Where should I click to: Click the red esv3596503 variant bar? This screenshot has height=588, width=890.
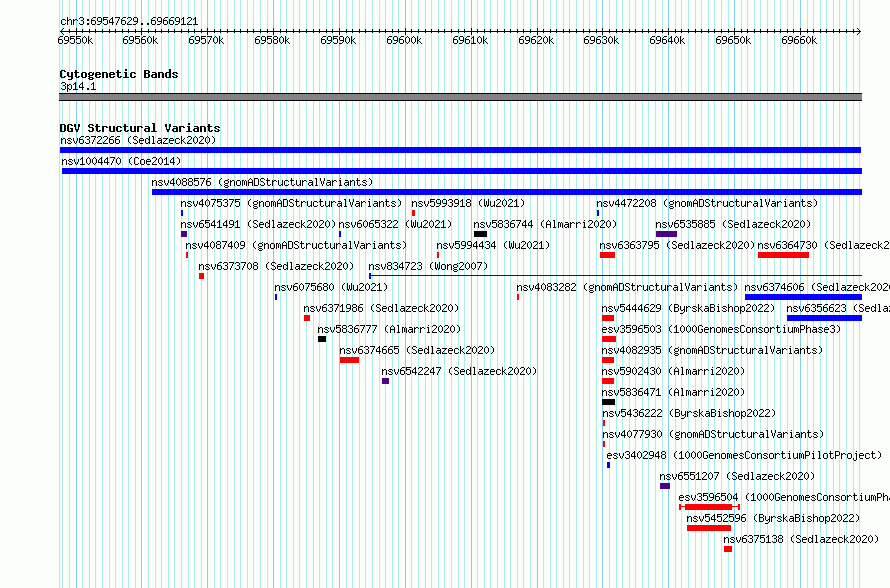tap(609, 339)
